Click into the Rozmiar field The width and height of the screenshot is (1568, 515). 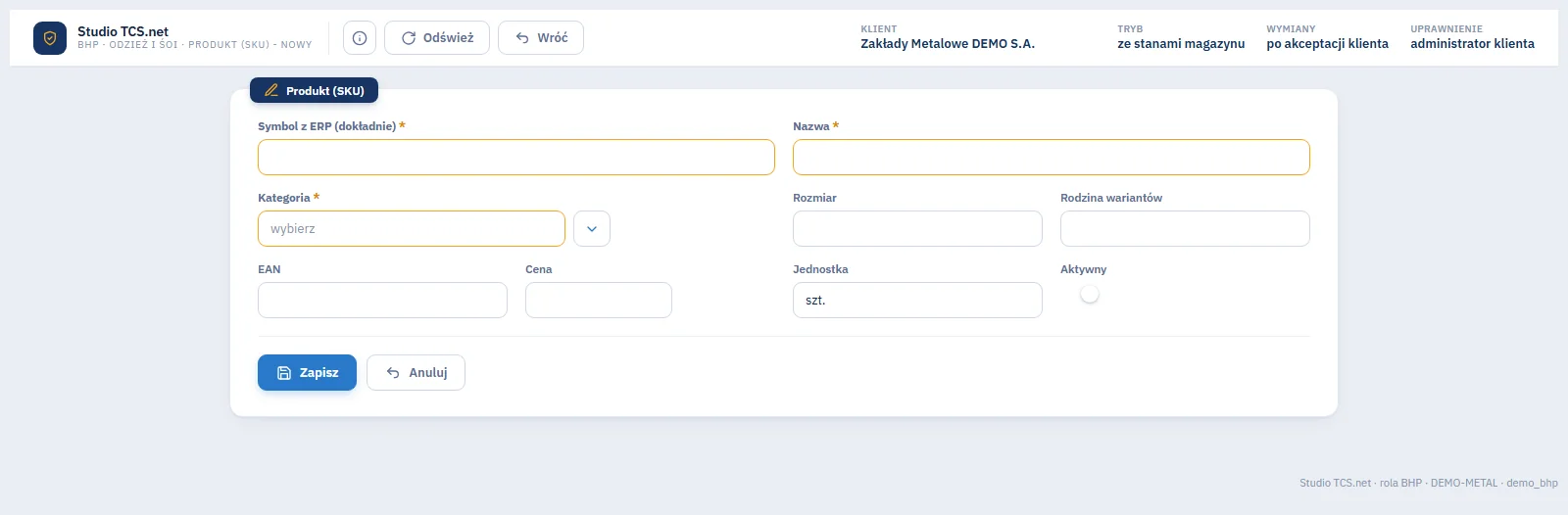pos(917,229)
